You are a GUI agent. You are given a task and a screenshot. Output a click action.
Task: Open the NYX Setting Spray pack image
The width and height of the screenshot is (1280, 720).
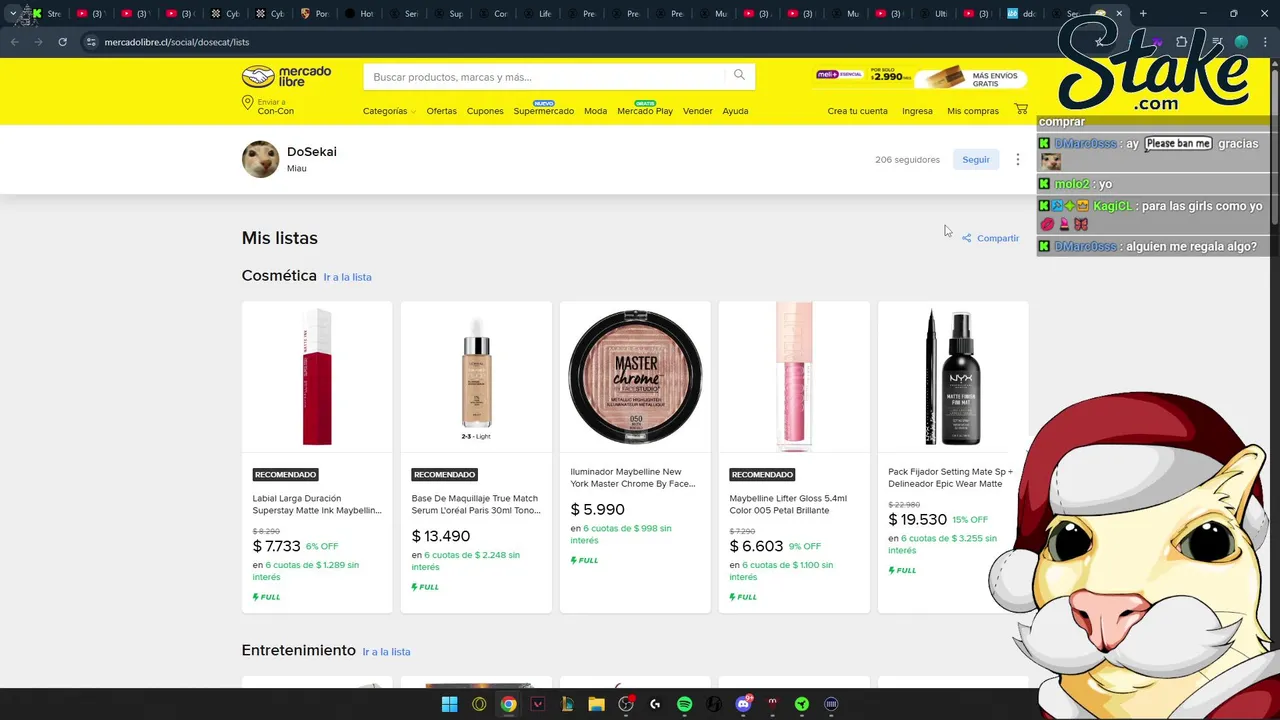(953, 376)
